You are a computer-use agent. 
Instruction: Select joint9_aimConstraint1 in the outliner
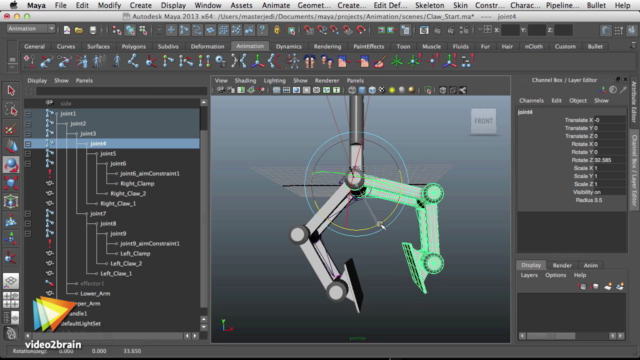point(150,244)
